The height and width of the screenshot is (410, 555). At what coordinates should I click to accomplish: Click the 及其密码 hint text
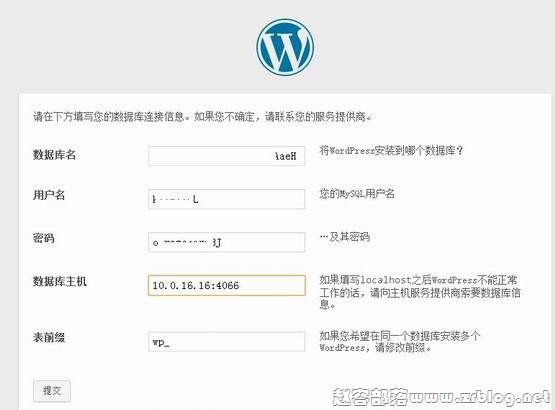pos(345,237)
